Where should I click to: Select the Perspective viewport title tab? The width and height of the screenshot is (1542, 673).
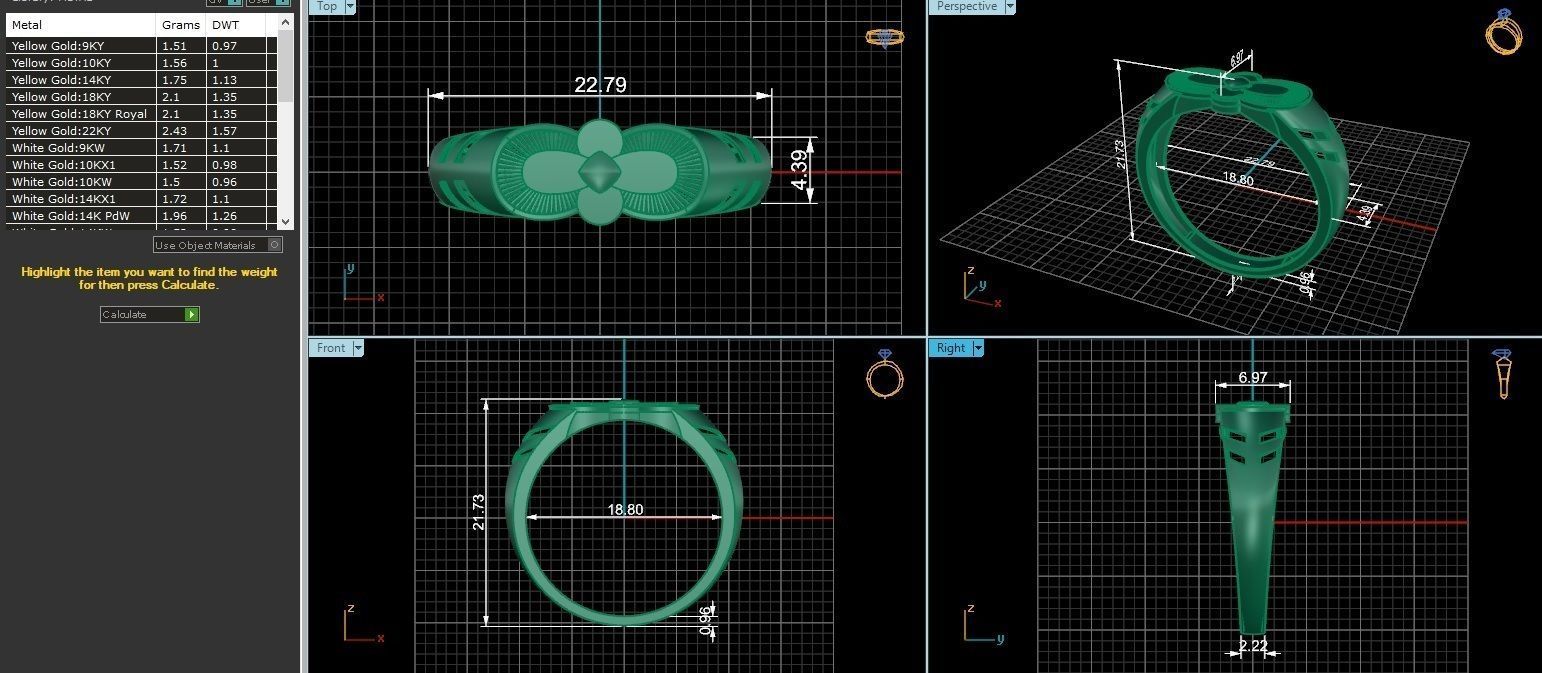tap(966, 6)
